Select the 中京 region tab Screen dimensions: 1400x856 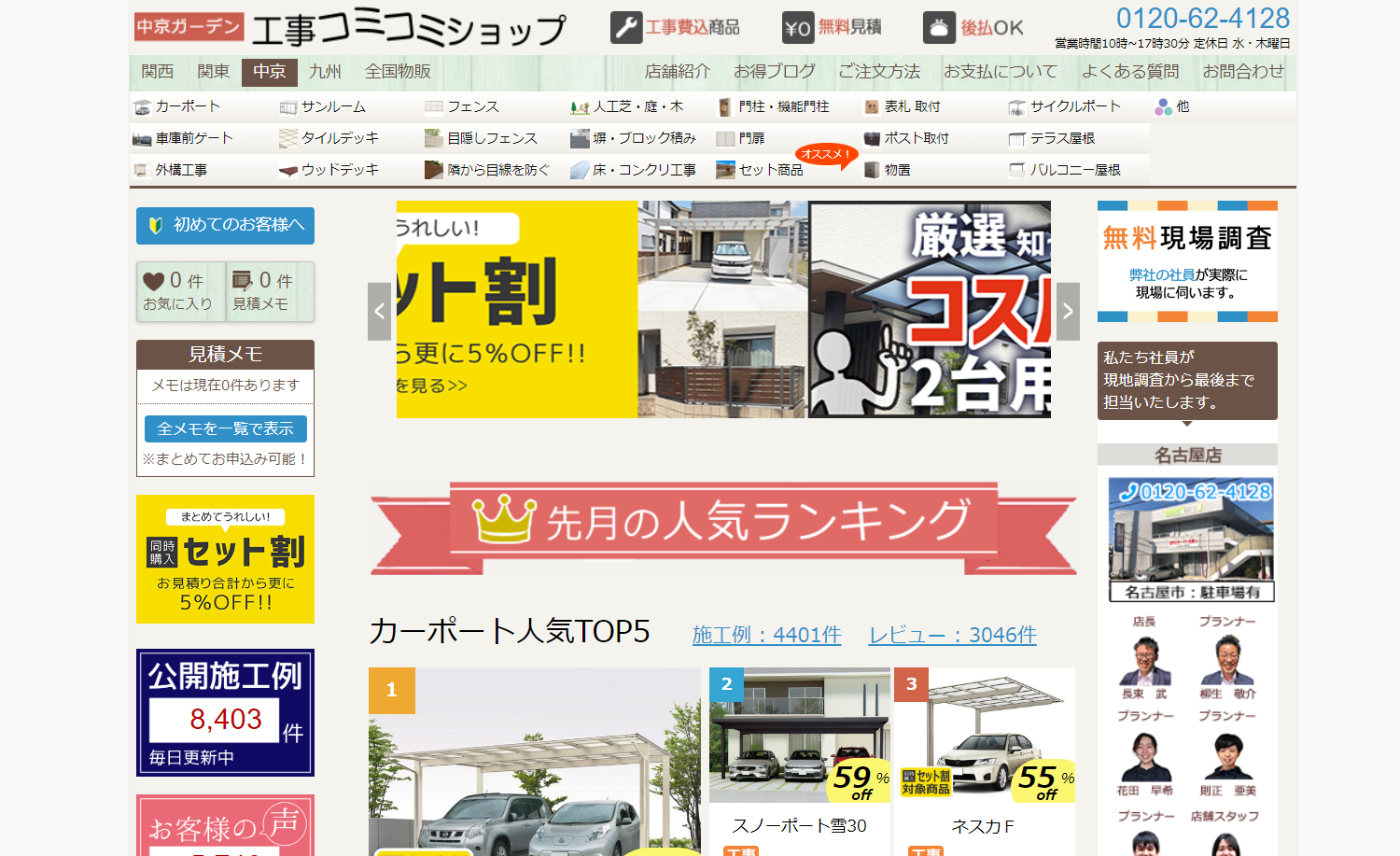269,72
